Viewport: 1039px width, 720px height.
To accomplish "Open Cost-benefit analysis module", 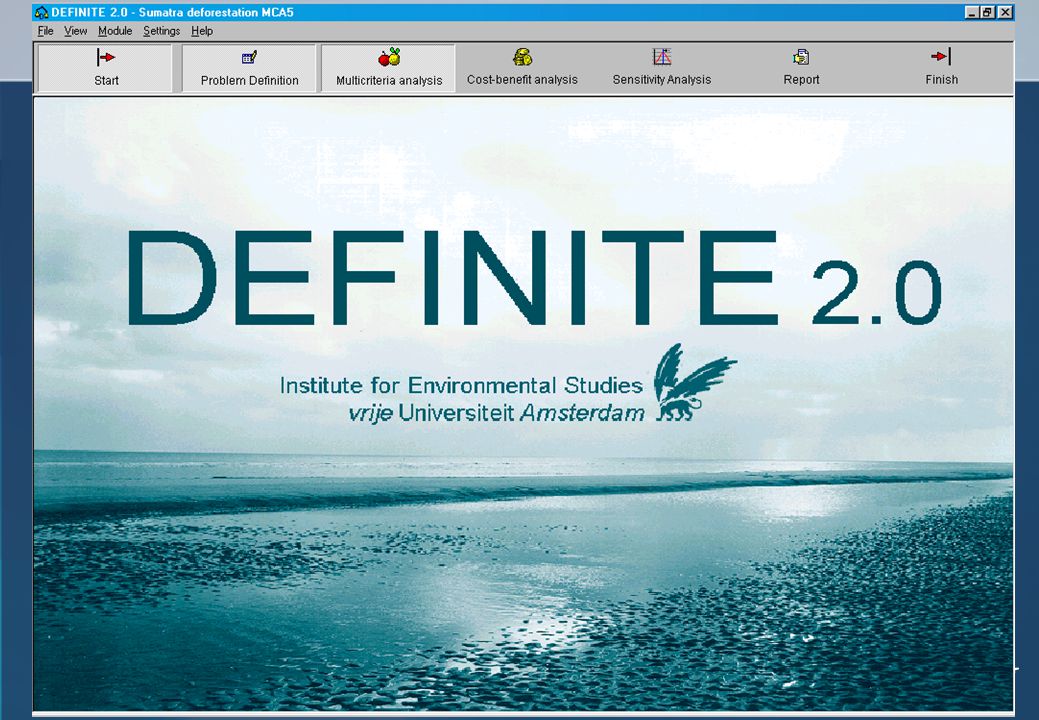I will pyautogui.click(x=522, y=68).
